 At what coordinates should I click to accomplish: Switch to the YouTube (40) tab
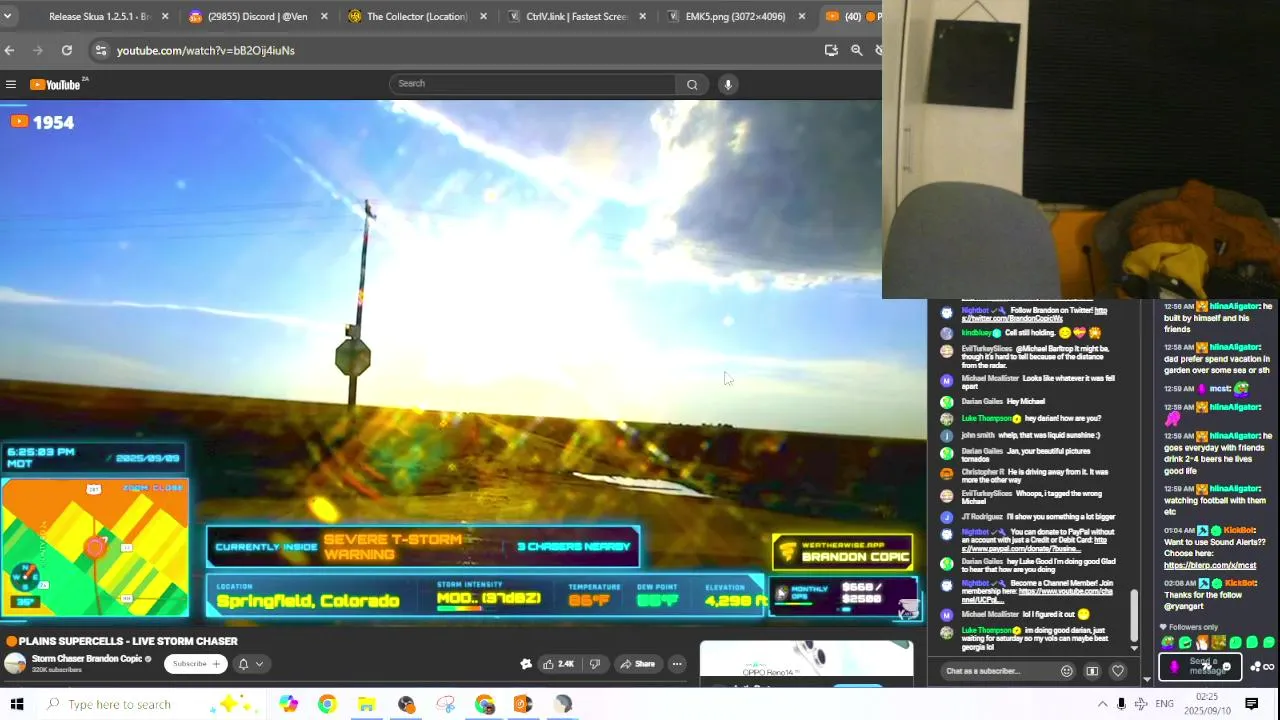click(852, 16)
